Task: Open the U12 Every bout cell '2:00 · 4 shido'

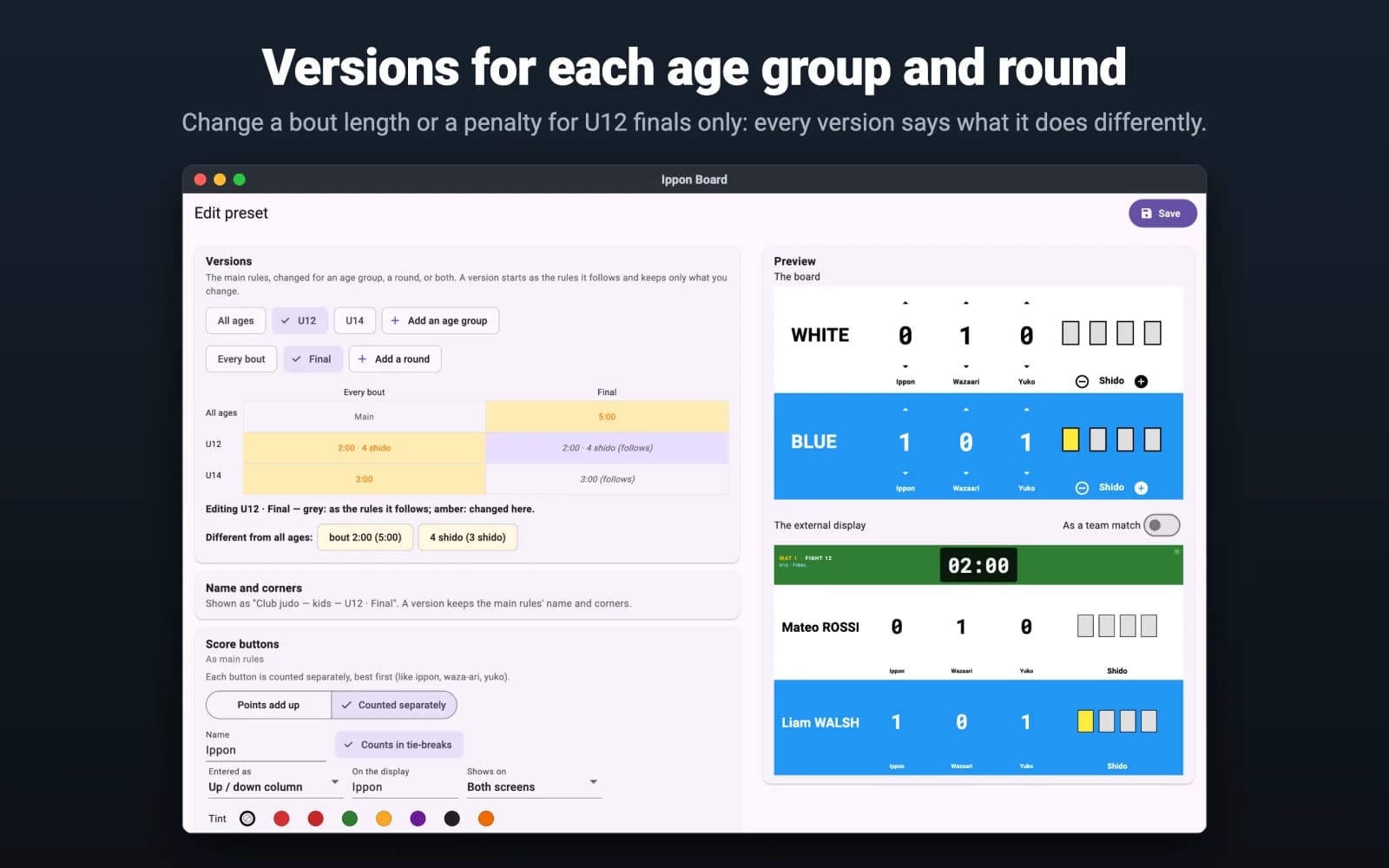Action: coord(364,448)
